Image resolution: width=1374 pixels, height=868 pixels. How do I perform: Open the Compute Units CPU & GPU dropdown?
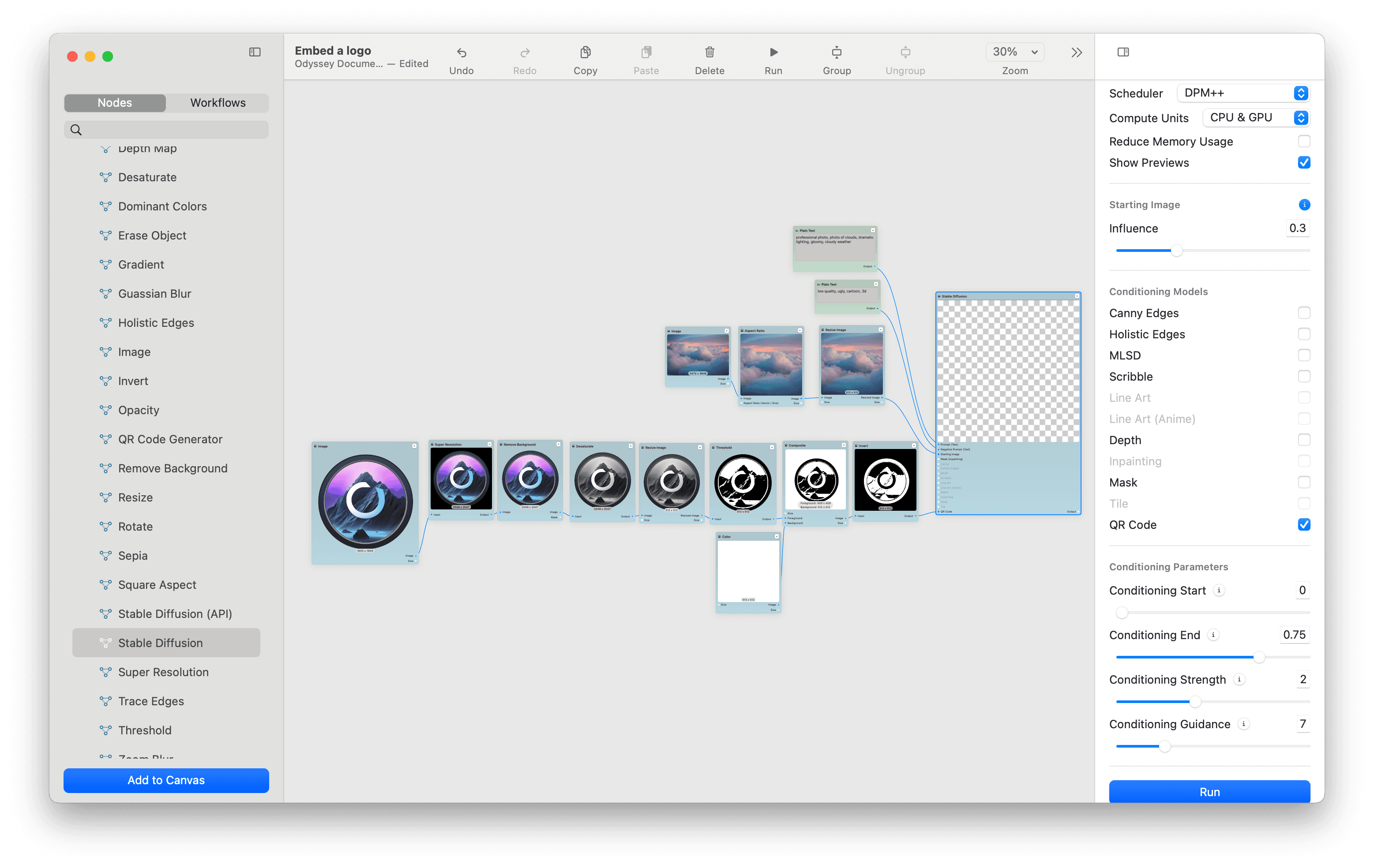[x=1301, y=117]
